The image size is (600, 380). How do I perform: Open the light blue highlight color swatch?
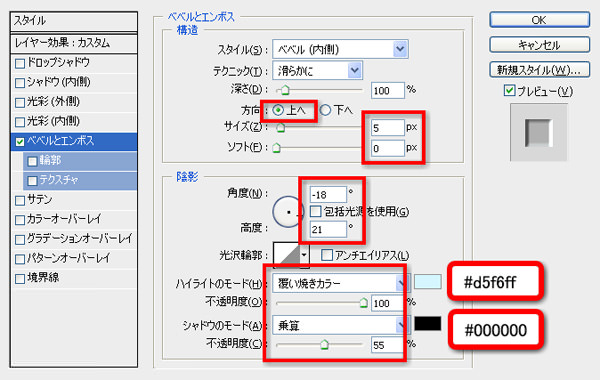[x=428, y=282]
